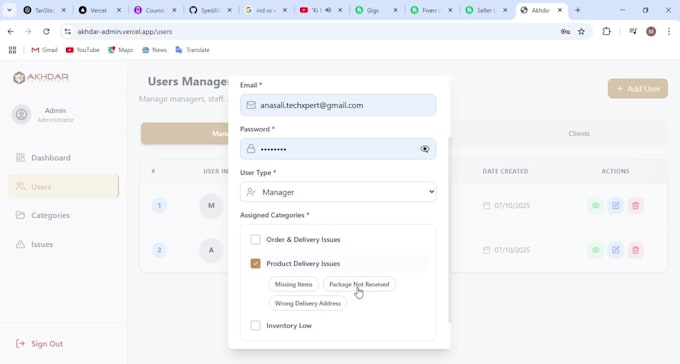Image resolution: width=680 pixels, height=364 pixels.
Task: Click the Email input field
Action: [338, 105]
